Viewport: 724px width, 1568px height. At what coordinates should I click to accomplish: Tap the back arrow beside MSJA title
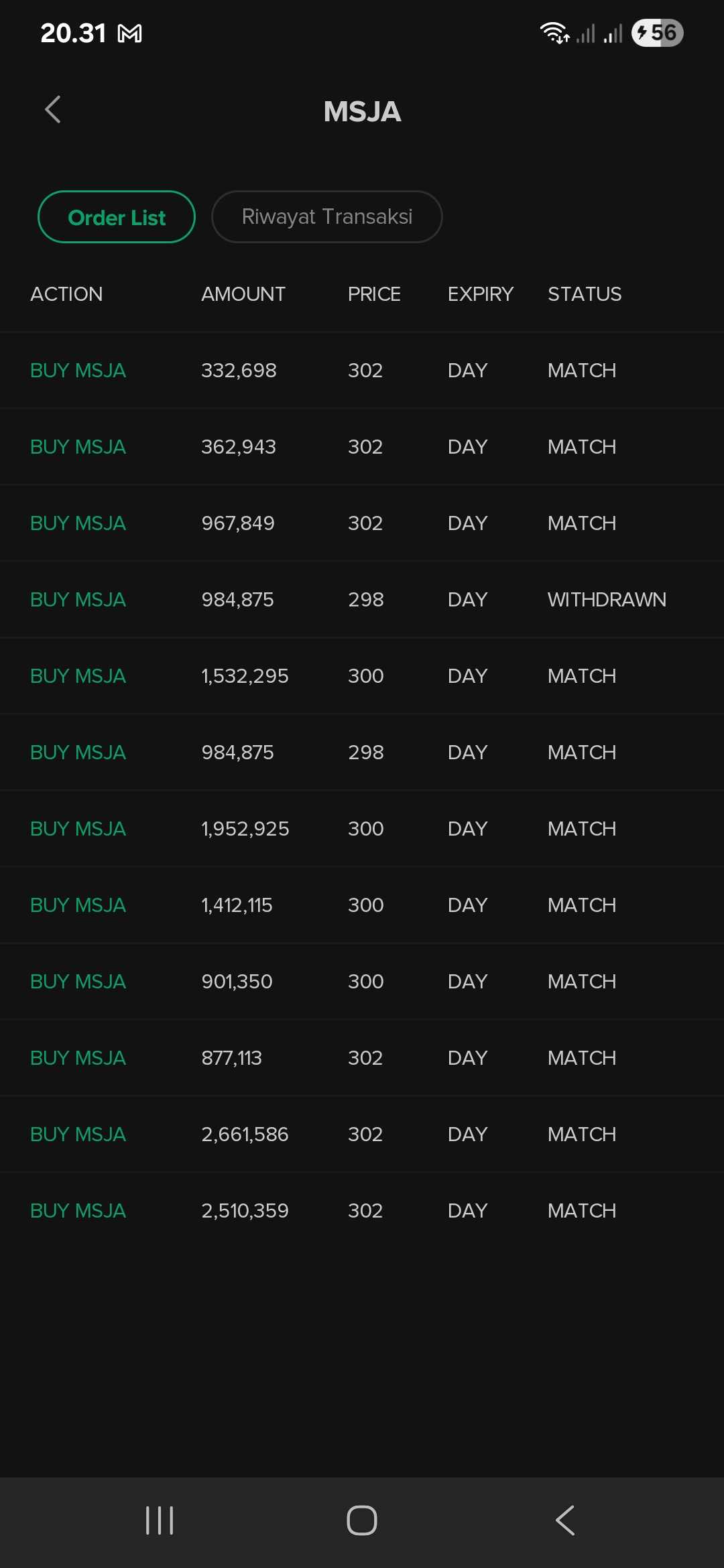[53, 110]
